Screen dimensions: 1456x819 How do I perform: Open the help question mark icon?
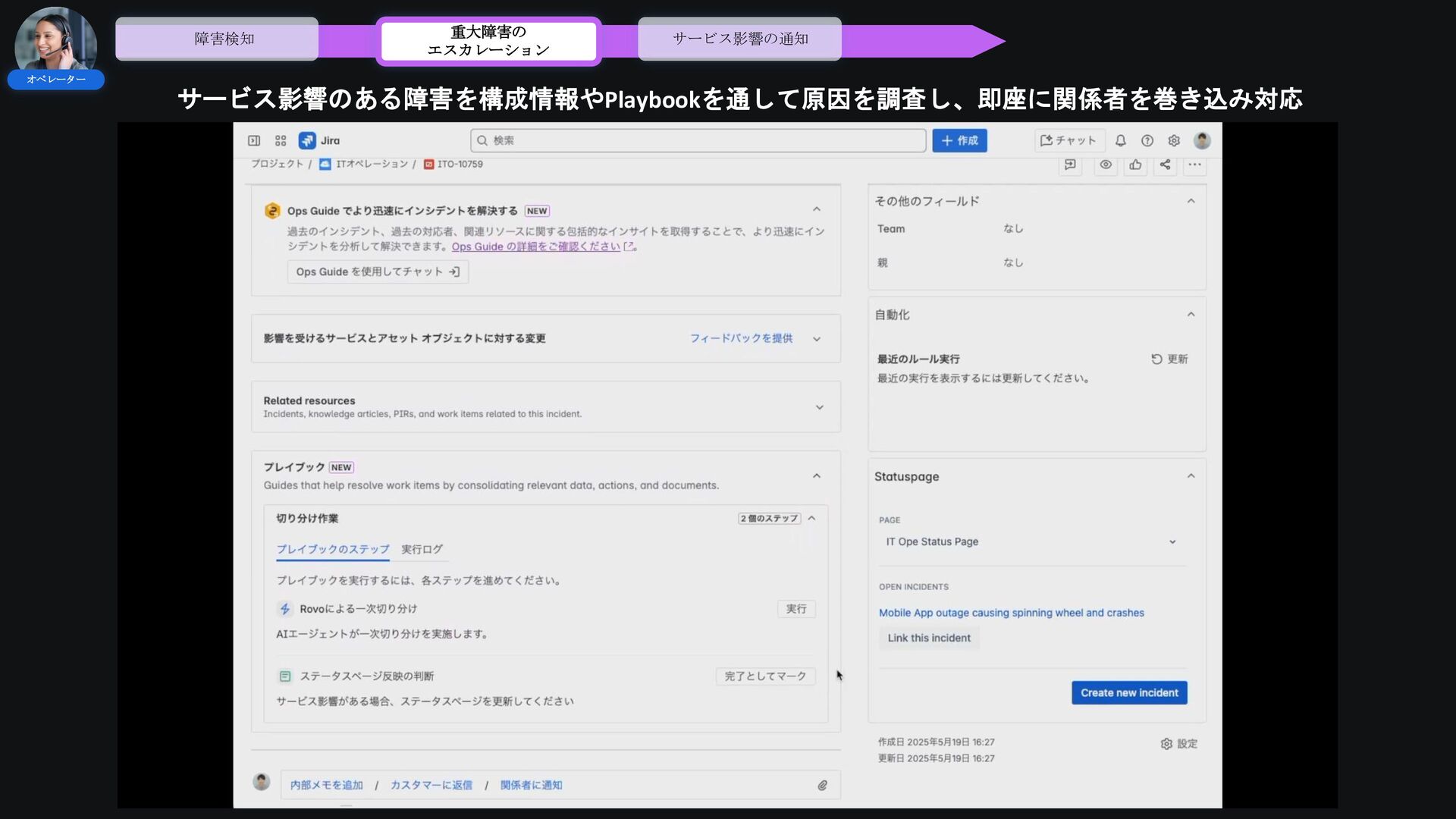1147,141
